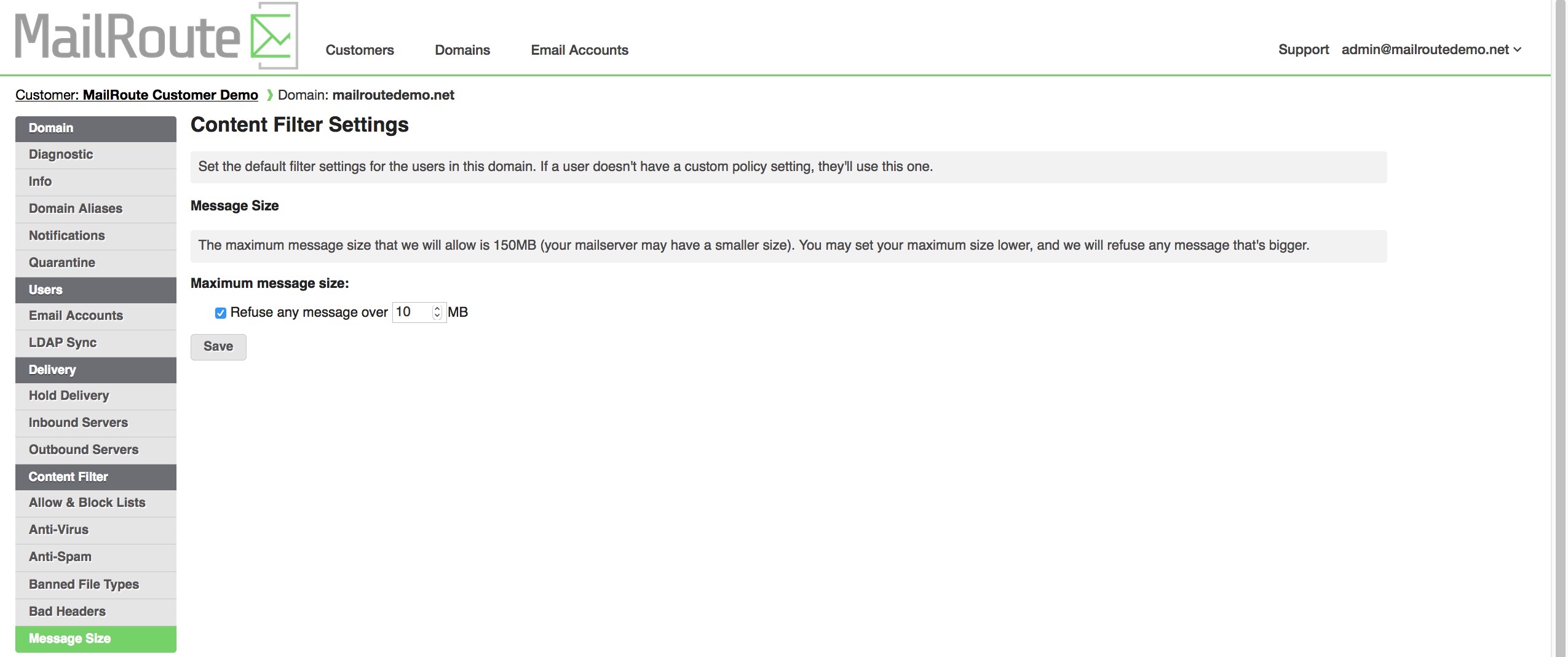
Task: Open the Customers menu
Action: point(360,50)
